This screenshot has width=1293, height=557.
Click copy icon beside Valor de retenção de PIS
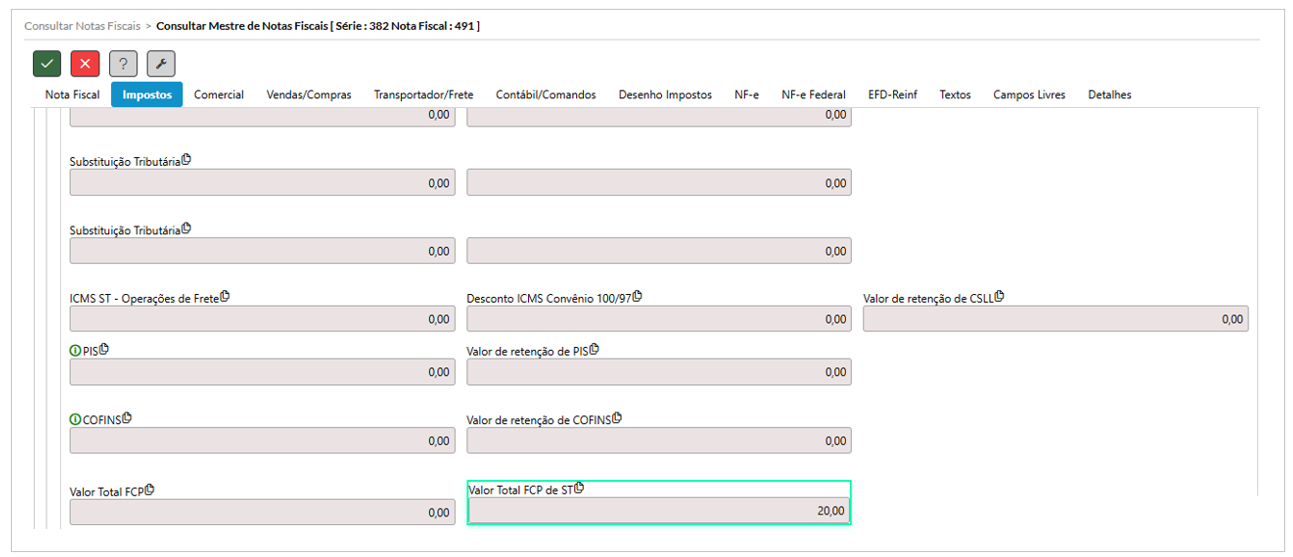594,349
